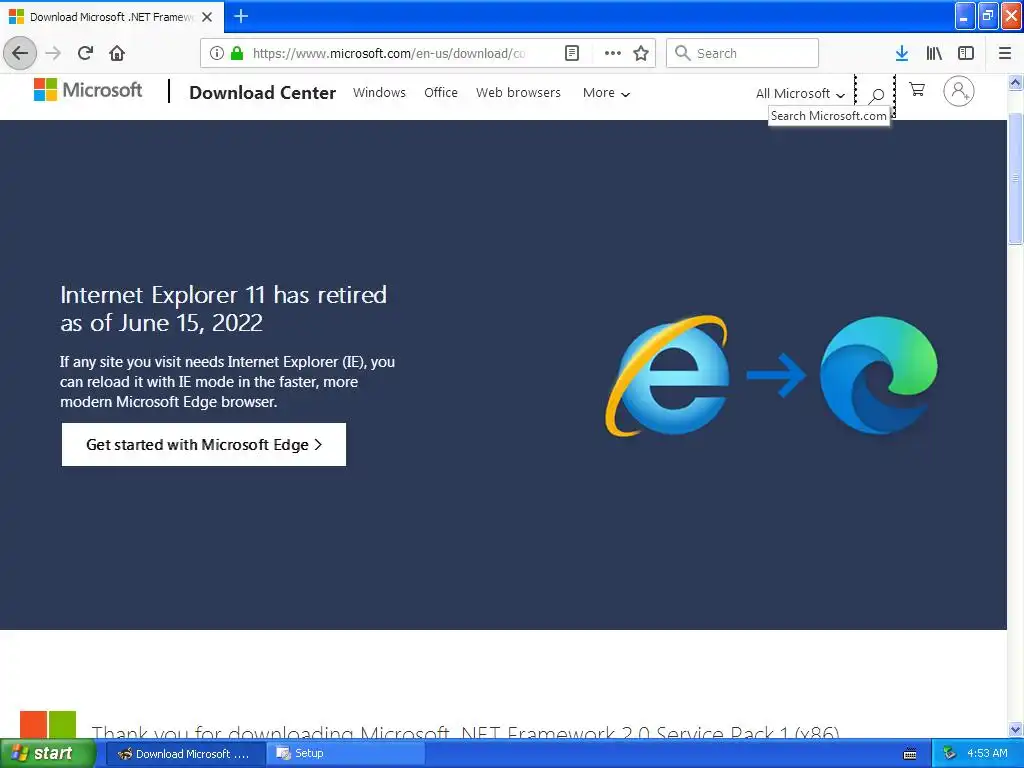This screenshot has width=1024, height=768.
Task: Click the forward navigation arrow
Action: (x=53, y=53)
